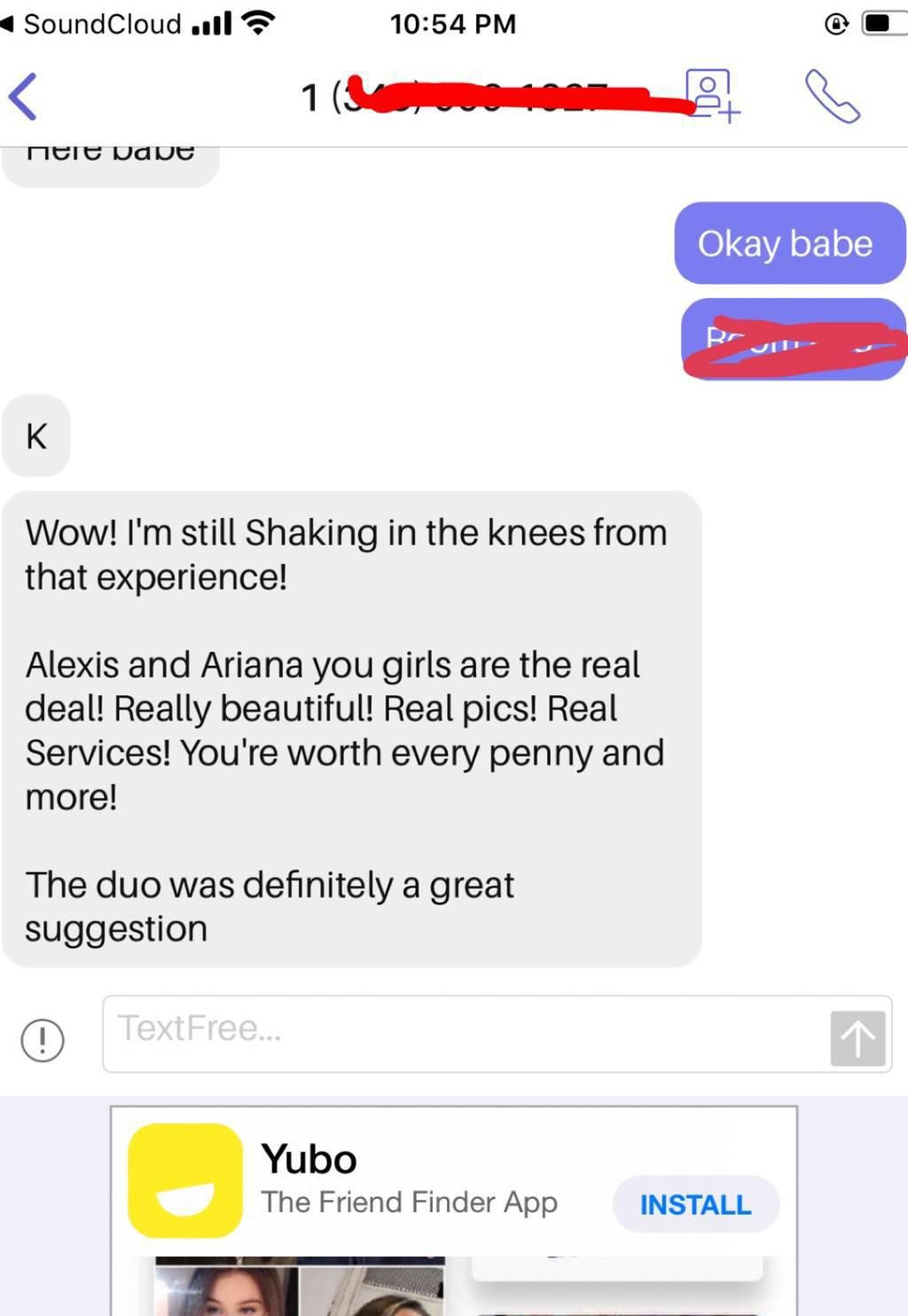Click the send arrow button

click(857, 1038)
